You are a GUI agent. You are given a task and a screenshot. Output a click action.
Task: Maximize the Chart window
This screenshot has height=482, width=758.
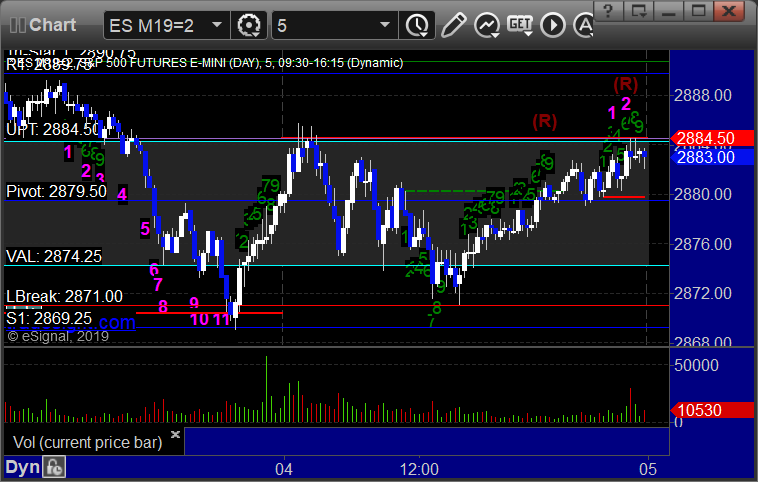point(699,11)
